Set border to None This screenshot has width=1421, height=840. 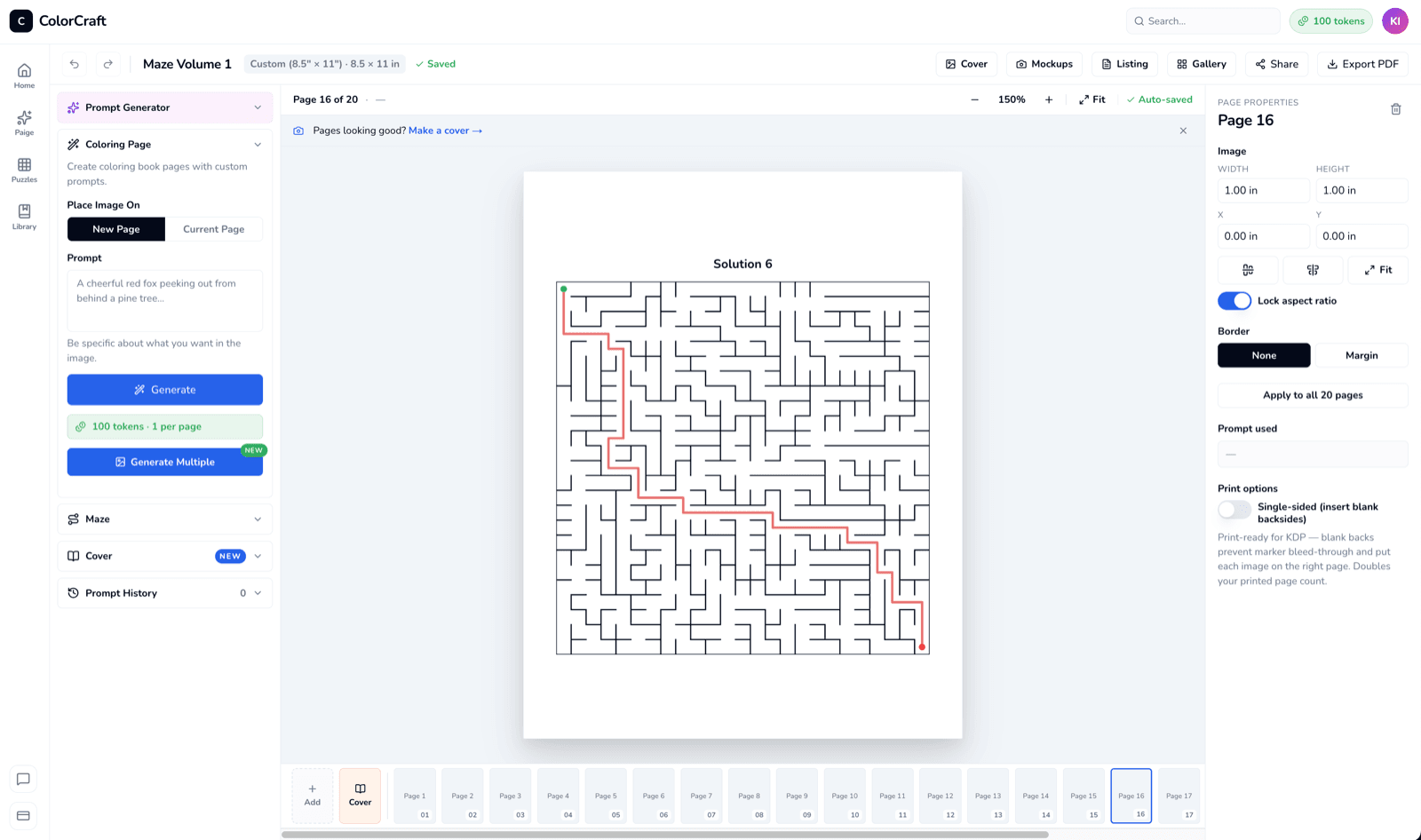point(1264,355)
